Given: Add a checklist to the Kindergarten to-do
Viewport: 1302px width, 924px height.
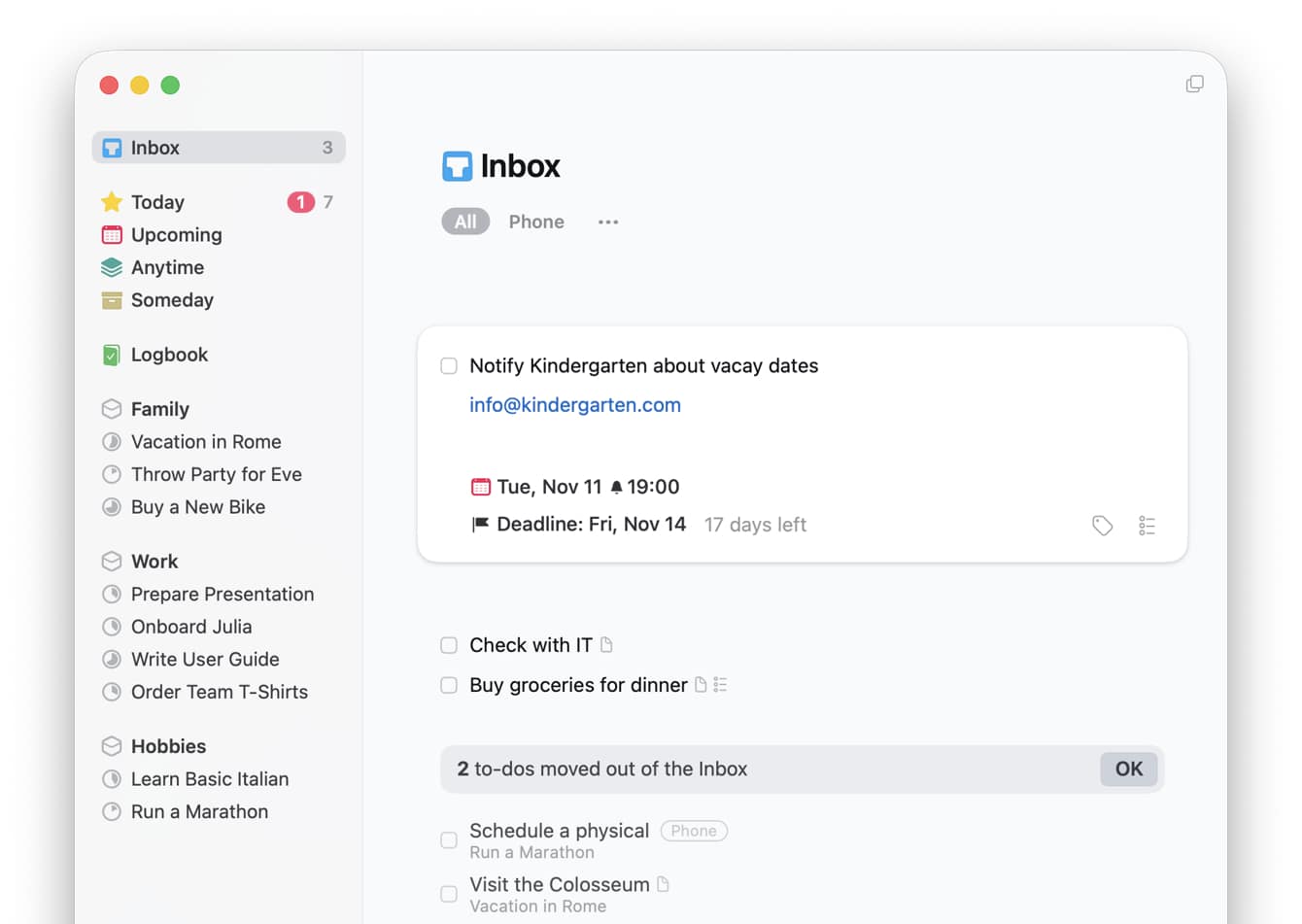Looking at the screenshot, I should (x=1147, y=525).
